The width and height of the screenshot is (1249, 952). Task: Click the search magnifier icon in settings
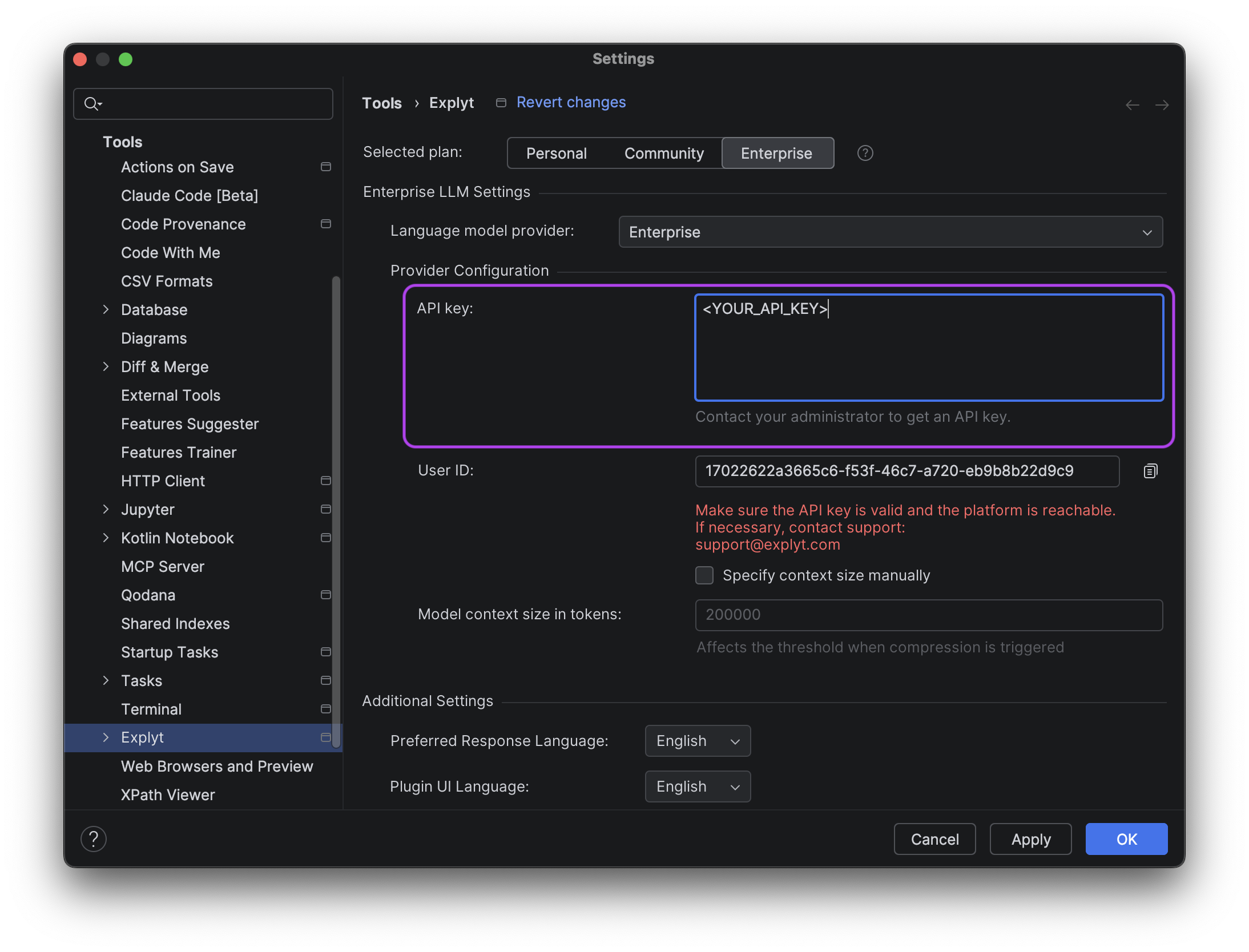[92, 103]
